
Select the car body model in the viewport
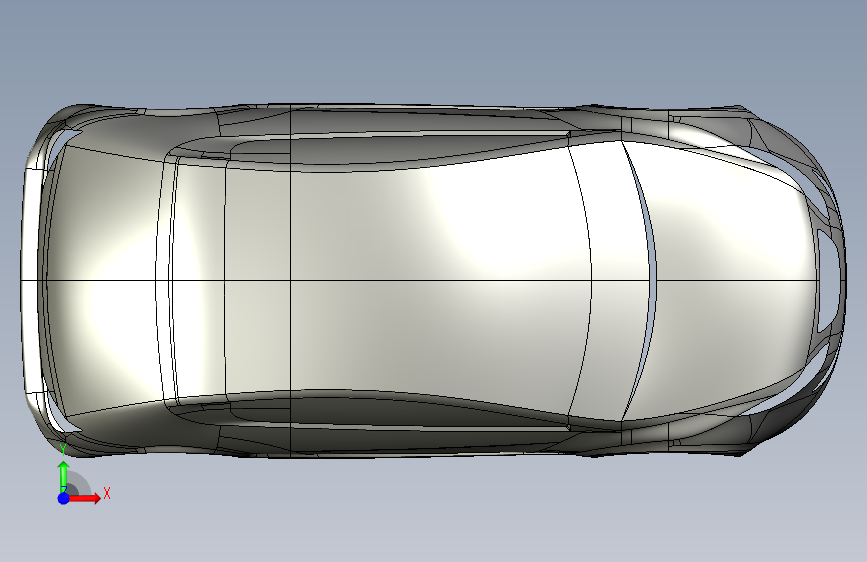[434, 280]
